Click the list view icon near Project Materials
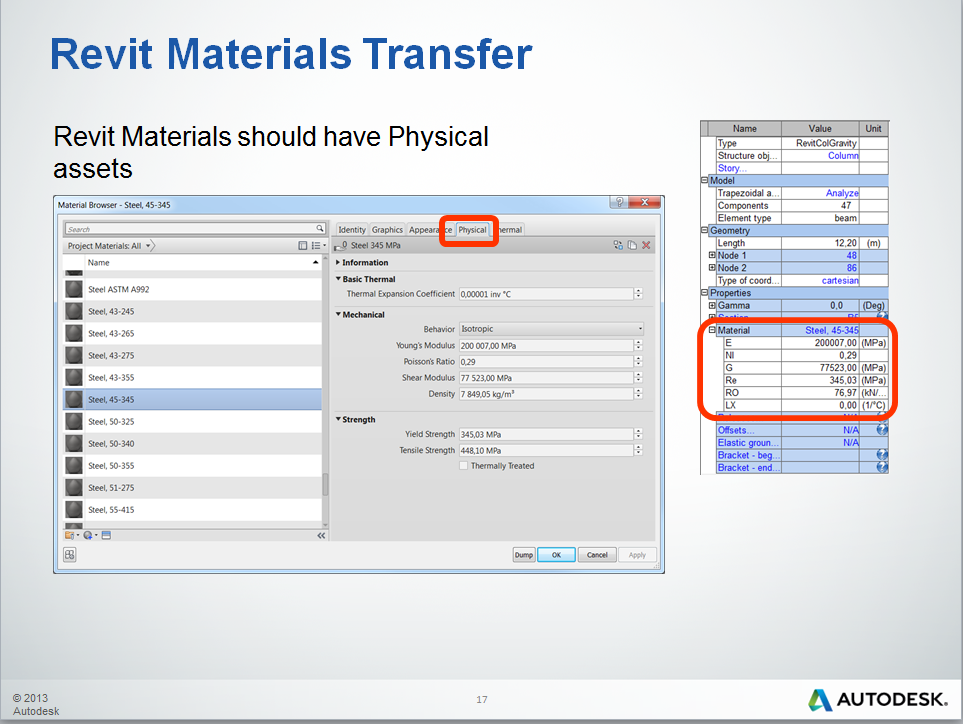 coord(317,245)
